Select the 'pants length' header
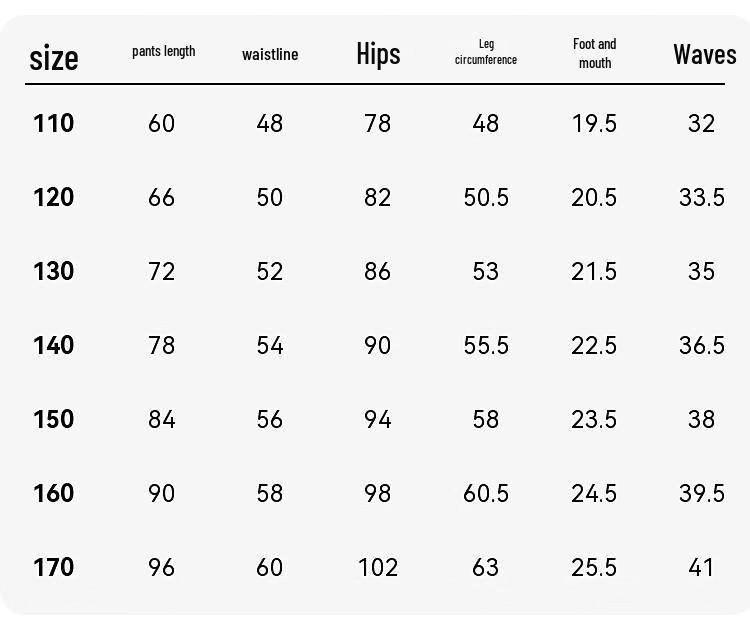The image size is (750, 629). [164, 51]
